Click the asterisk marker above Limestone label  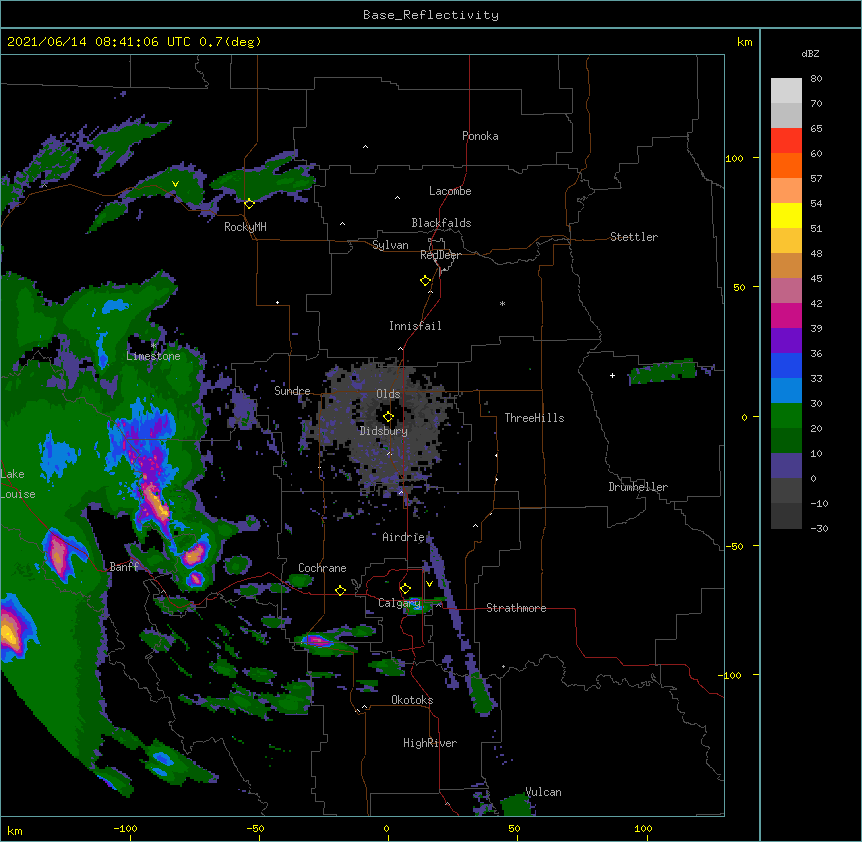click(153, 346)
